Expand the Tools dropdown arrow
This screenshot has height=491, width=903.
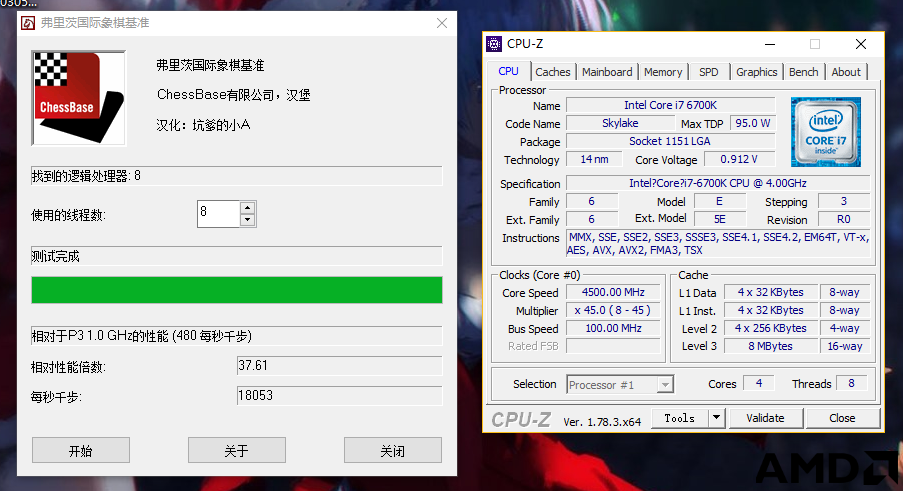[716, 418]
